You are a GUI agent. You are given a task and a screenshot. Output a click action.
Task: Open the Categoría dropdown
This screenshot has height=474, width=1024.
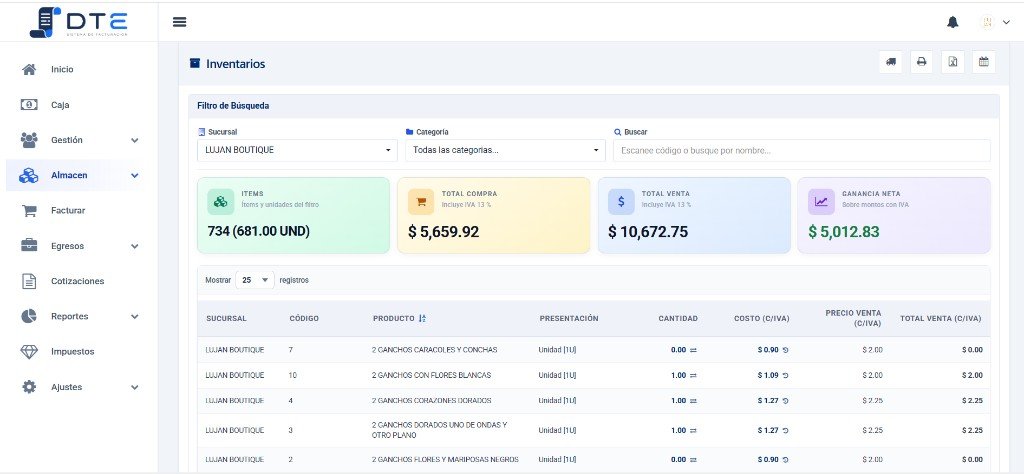coord(505,150)
